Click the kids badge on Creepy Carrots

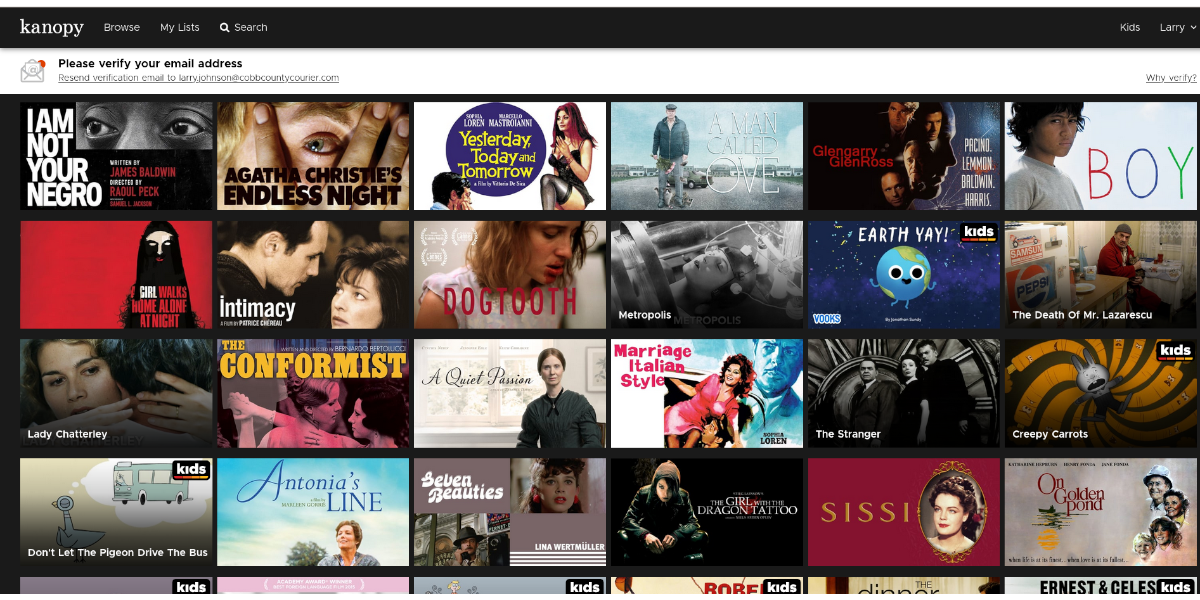click(1176, 352)
